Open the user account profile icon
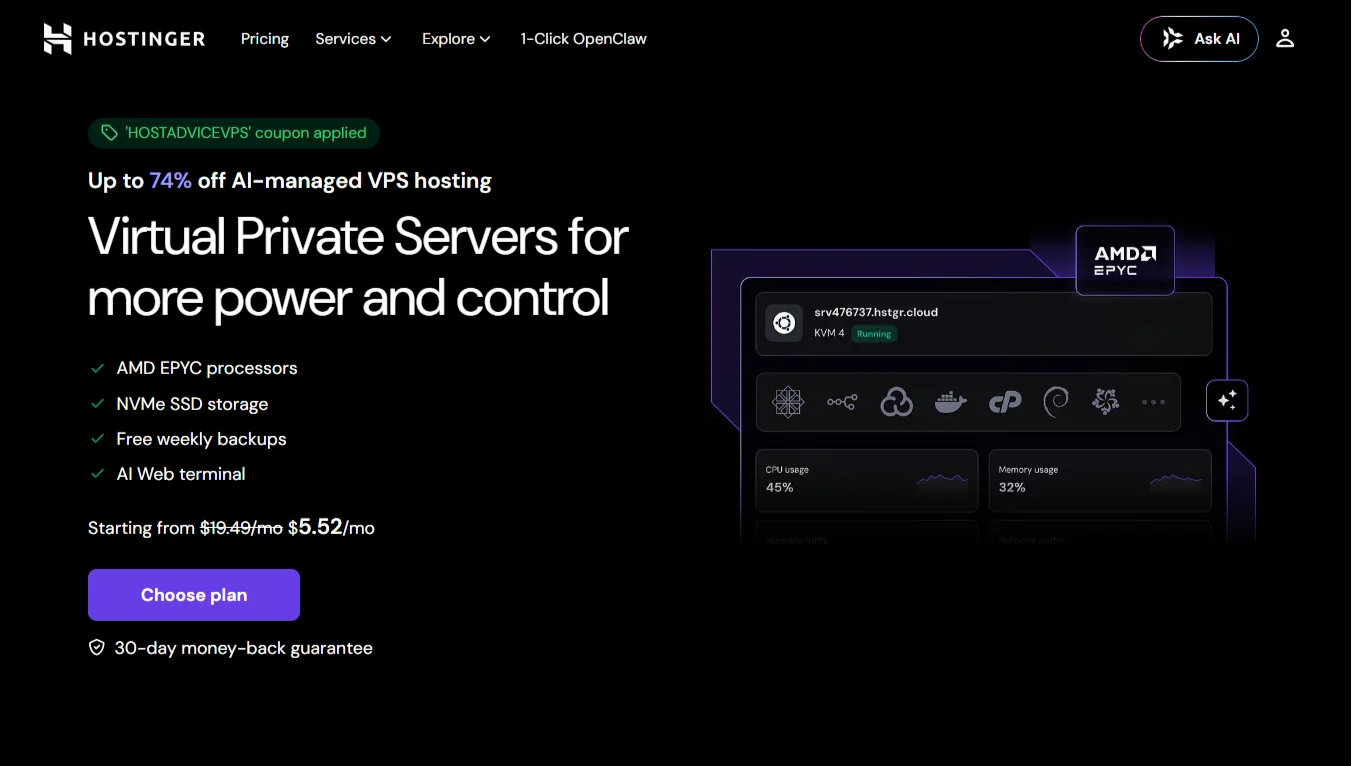This screenshot has width=1354, height=766. pyautogui.click(x=1285, y=39)
